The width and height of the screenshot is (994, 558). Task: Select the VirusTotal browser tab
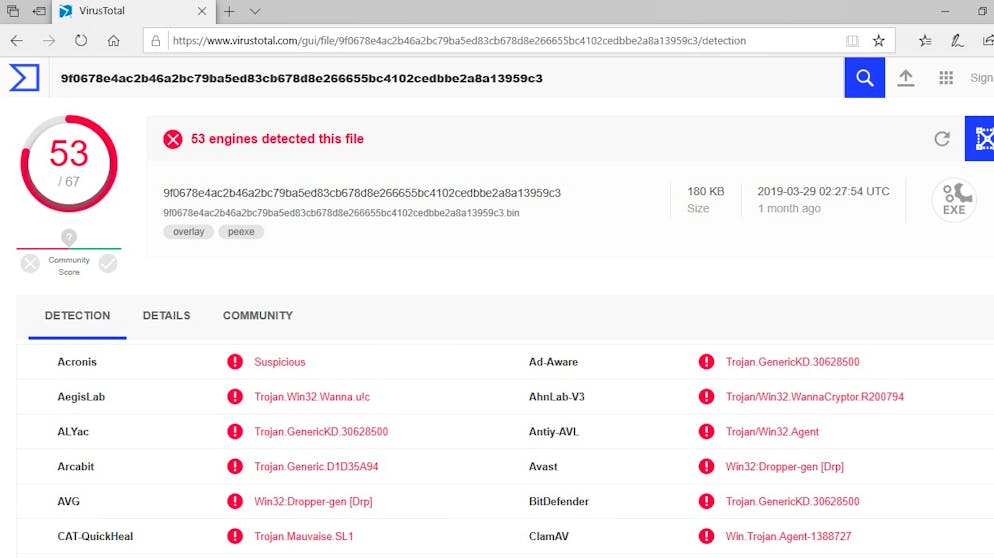click(133, 11)
